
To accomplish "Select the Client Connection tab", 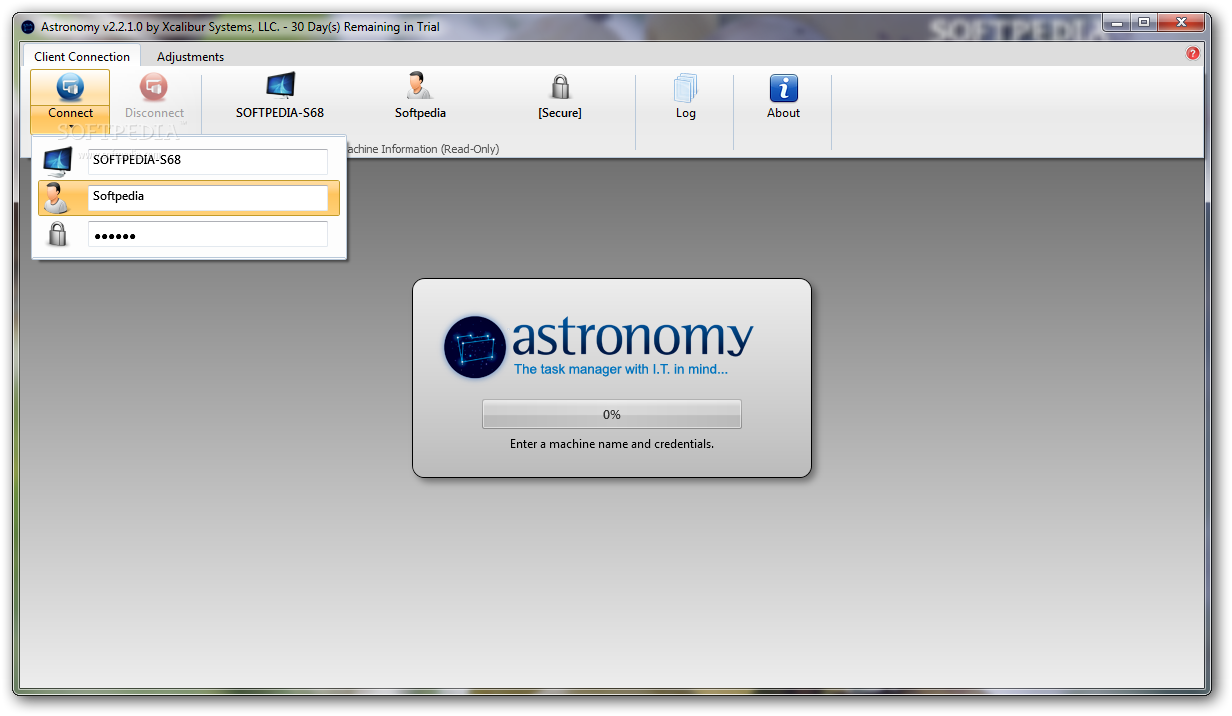I will (82, 57).
